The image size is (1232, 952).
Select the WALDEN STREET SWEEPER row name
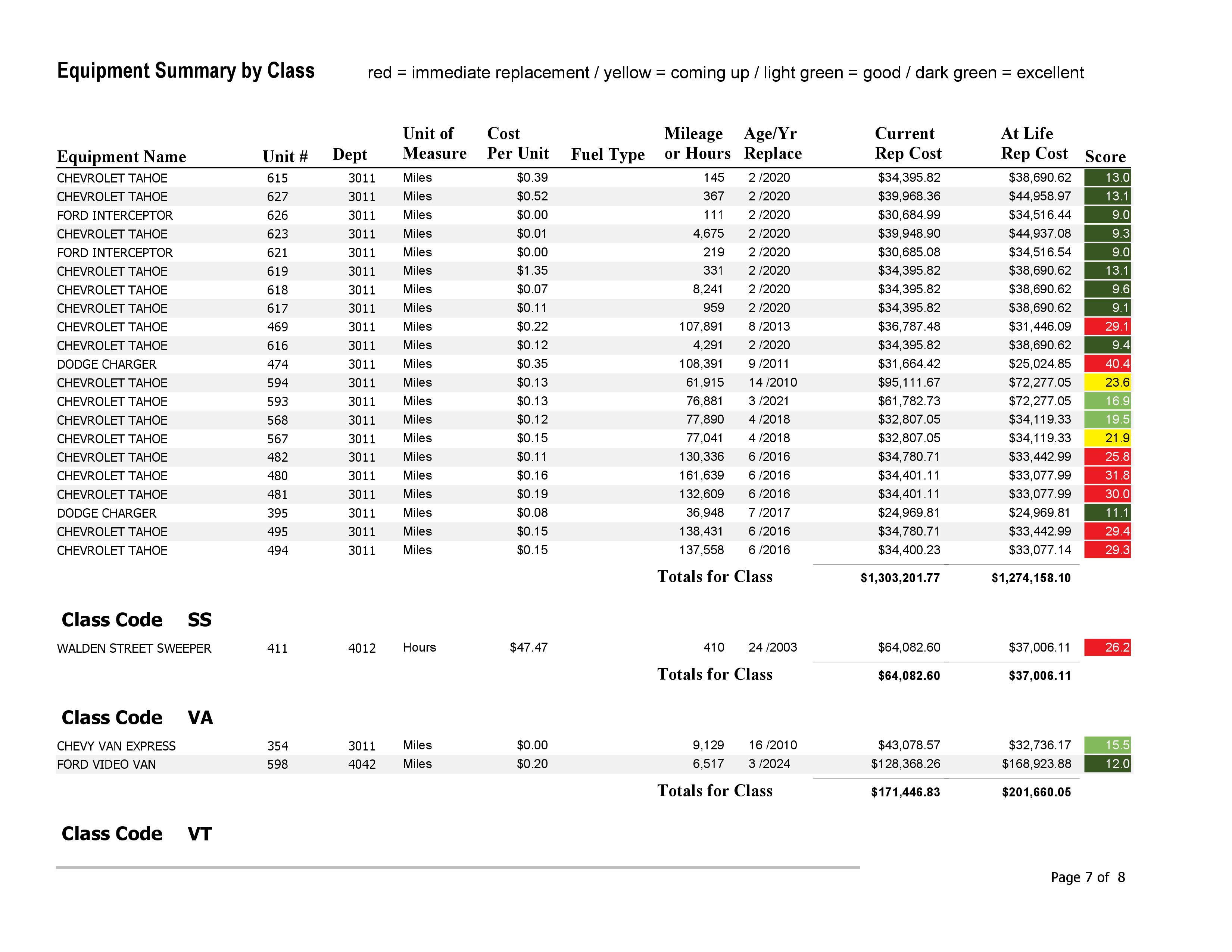pyautogui.click(x=134, y=649)
